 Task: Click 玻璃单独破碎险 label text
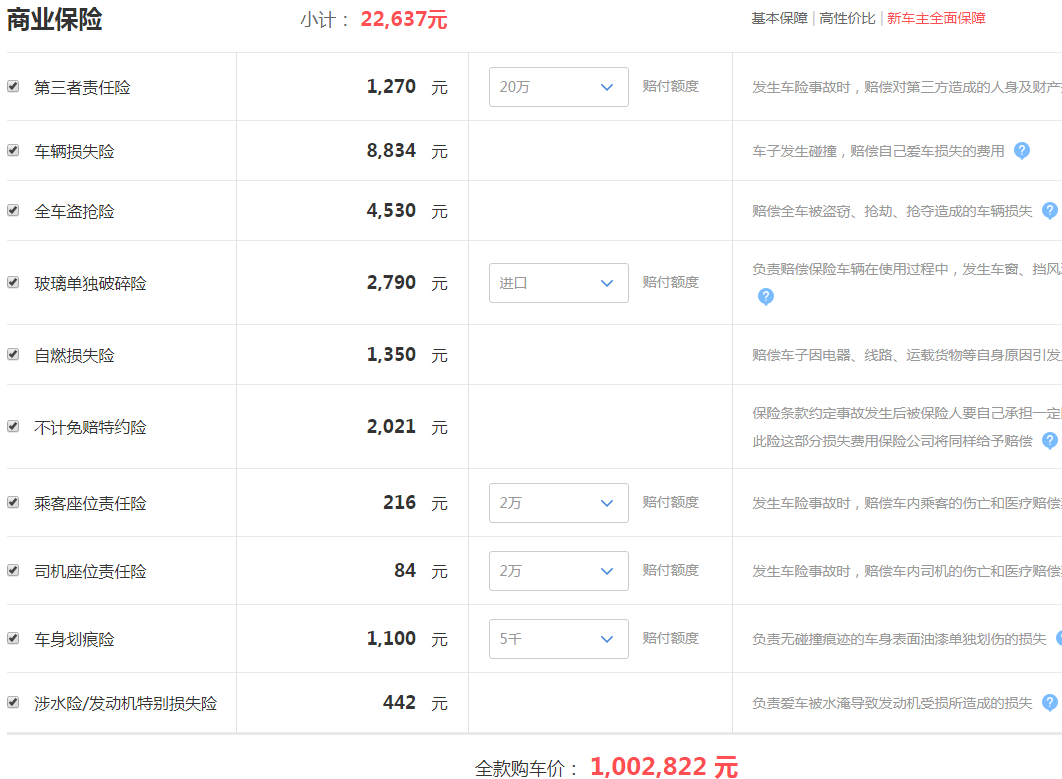coord(90,283)
